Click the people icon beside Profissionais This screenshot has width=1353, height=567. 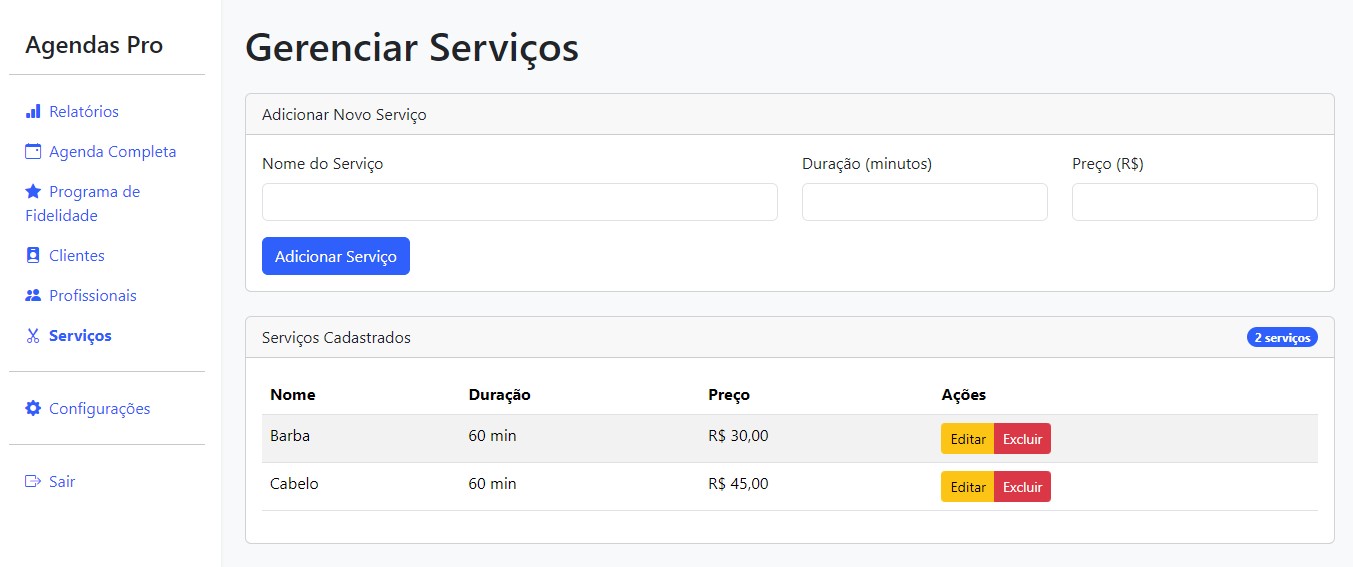(33, 296)
